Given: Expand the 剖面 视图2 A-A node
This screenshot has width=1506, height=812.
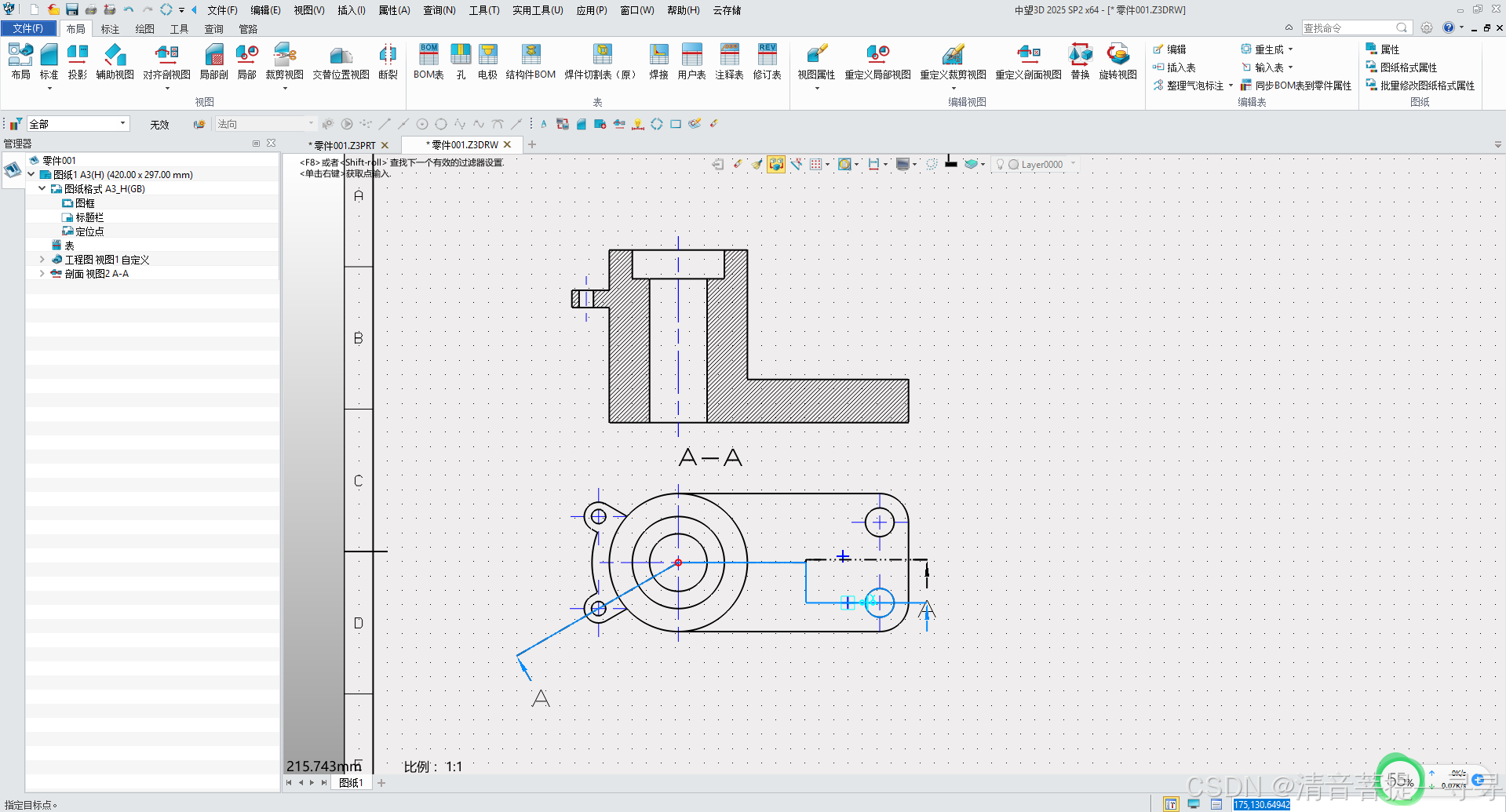Looking at the screenshot, I should coord(42,273).
